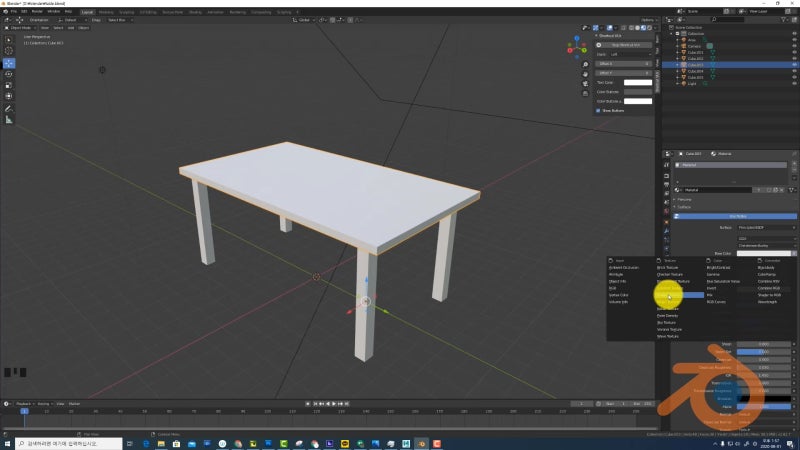Toggle visibility eye for Cube.004
This screenshot has height=450, width=800.
tap(794, 71)
